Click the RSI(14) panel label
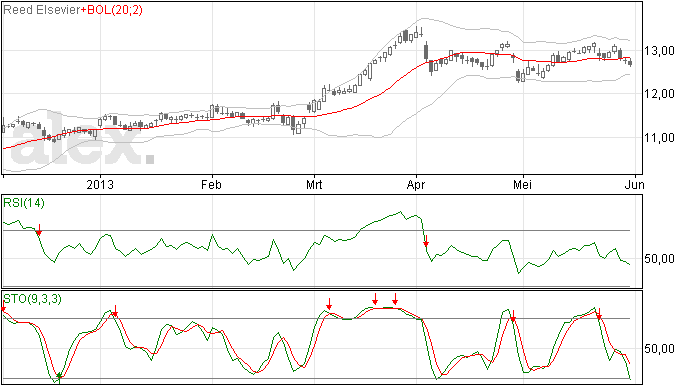This screenshot has width=690, height=387. 24,203
